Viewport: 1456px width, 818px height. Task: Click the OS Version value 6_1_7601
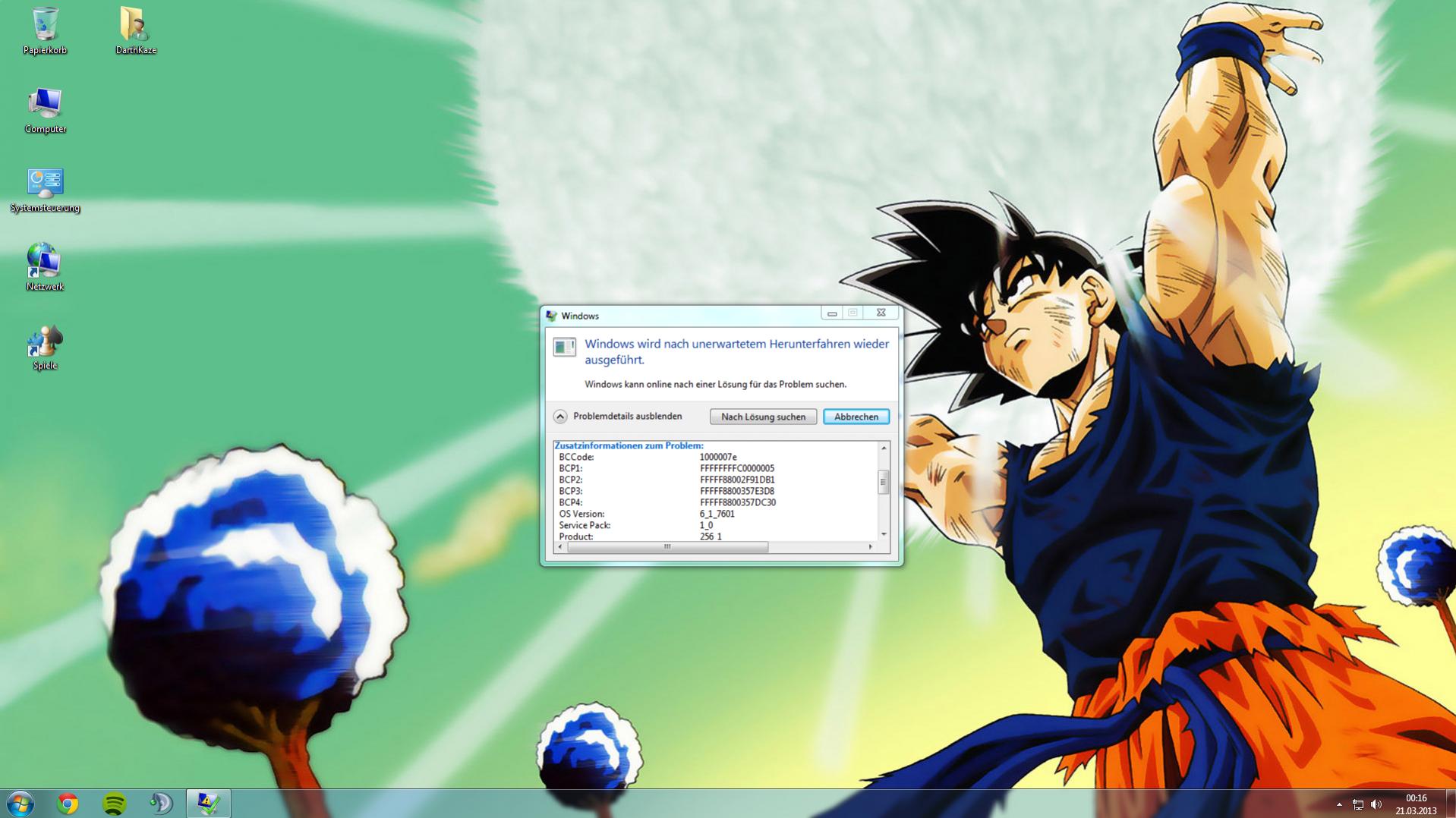717,514
